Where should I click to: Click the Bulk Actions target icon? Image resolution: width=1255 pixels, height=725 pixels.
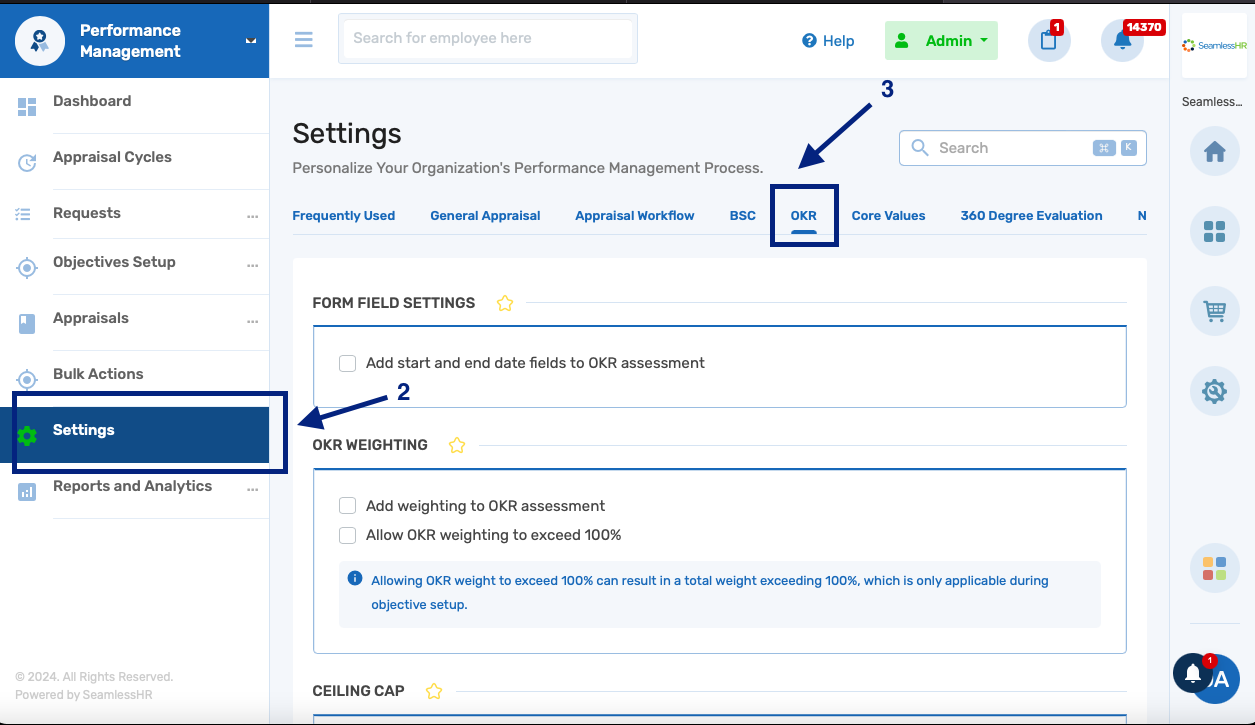coord(27,380)
